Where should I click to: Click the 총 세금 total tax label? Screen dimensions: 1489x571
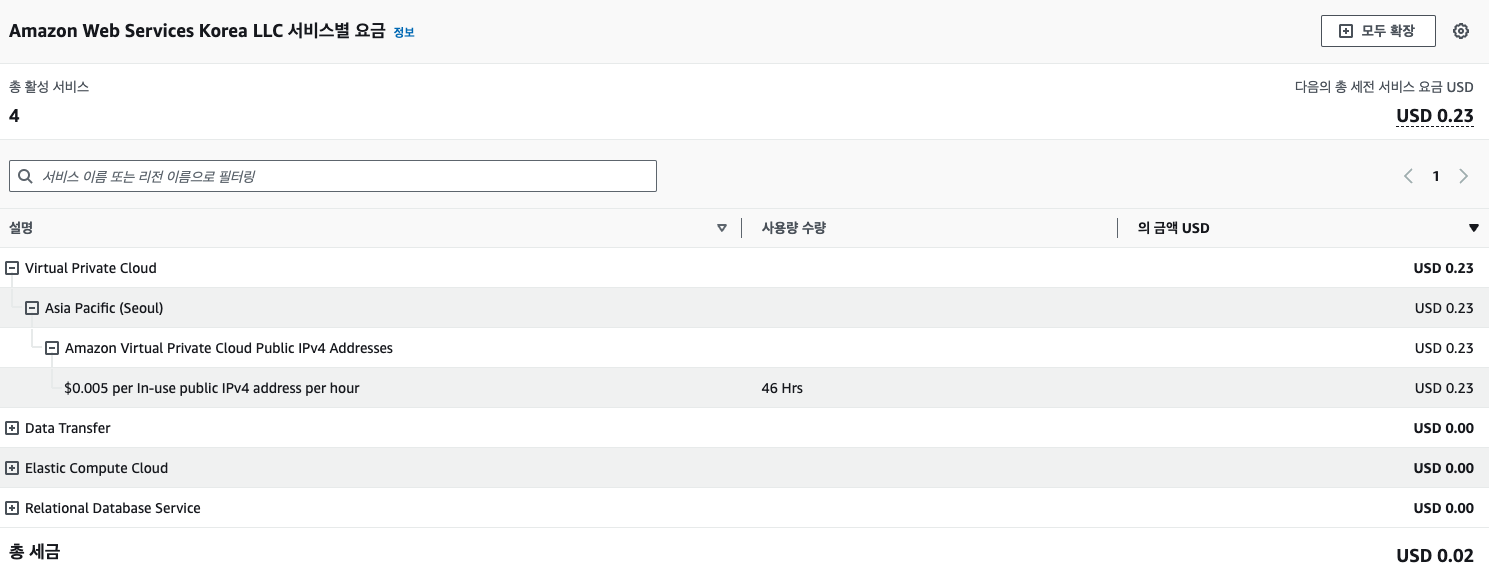34,551
